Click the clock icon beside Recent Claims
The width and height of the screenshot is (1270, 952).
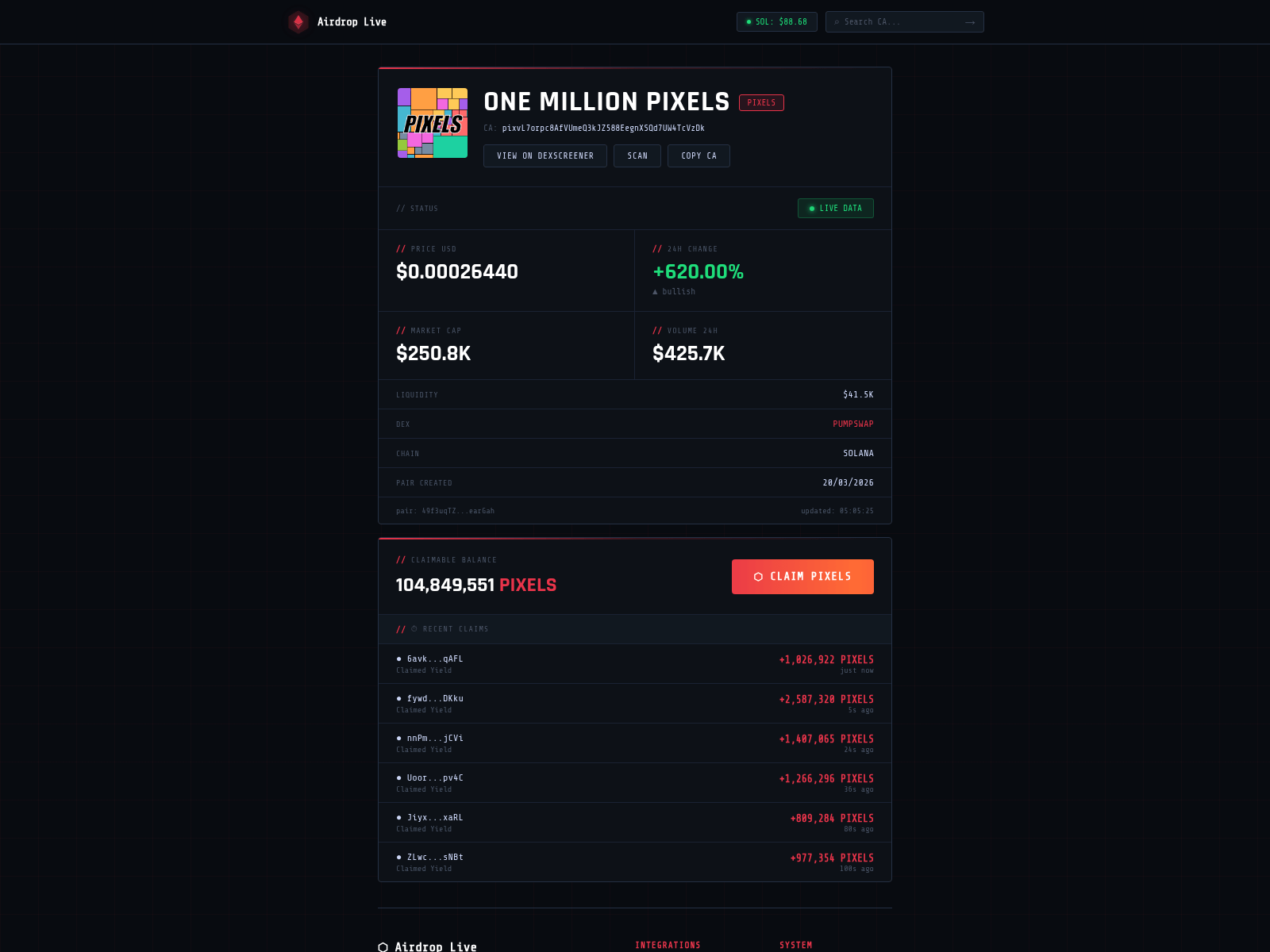414,629
